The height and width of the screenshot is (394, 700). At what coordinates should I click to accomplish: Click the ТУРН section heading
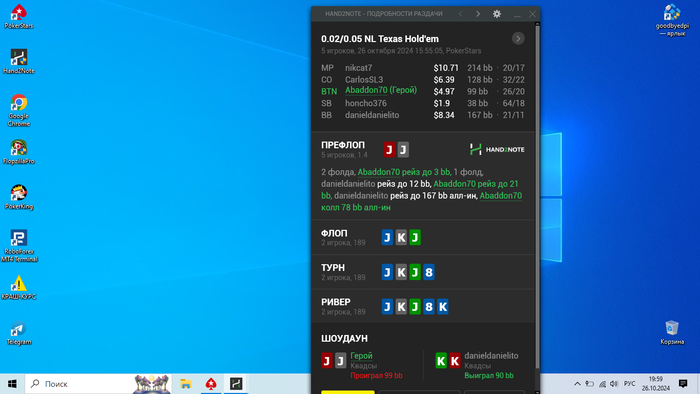click(x=333, y=268)
